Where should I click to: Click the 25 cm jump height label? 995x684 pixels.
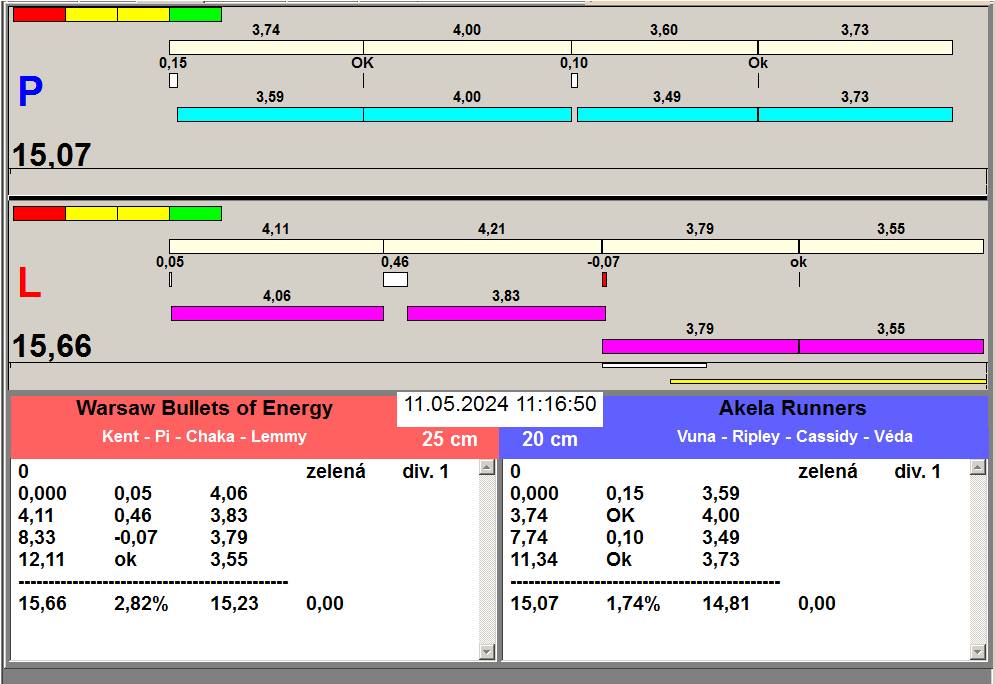point(449,439)
